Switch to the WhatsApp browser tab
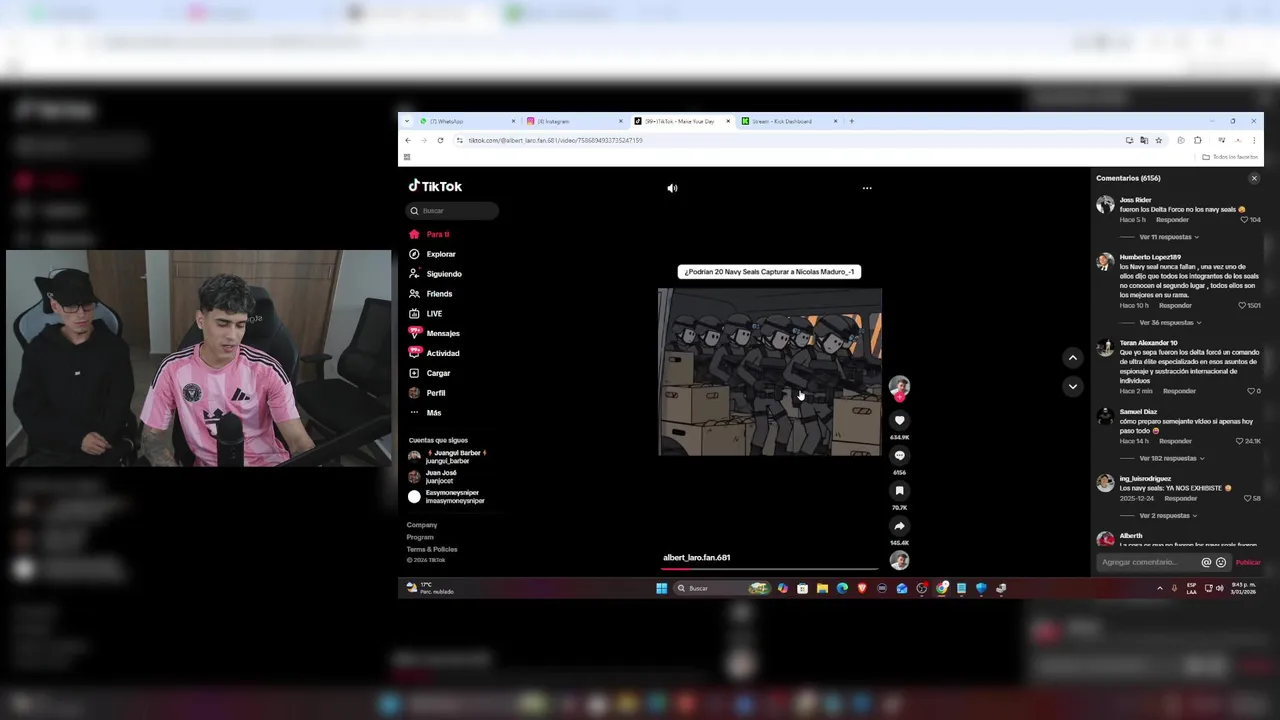The image size is (1280, 720). (x=465, y=121)
